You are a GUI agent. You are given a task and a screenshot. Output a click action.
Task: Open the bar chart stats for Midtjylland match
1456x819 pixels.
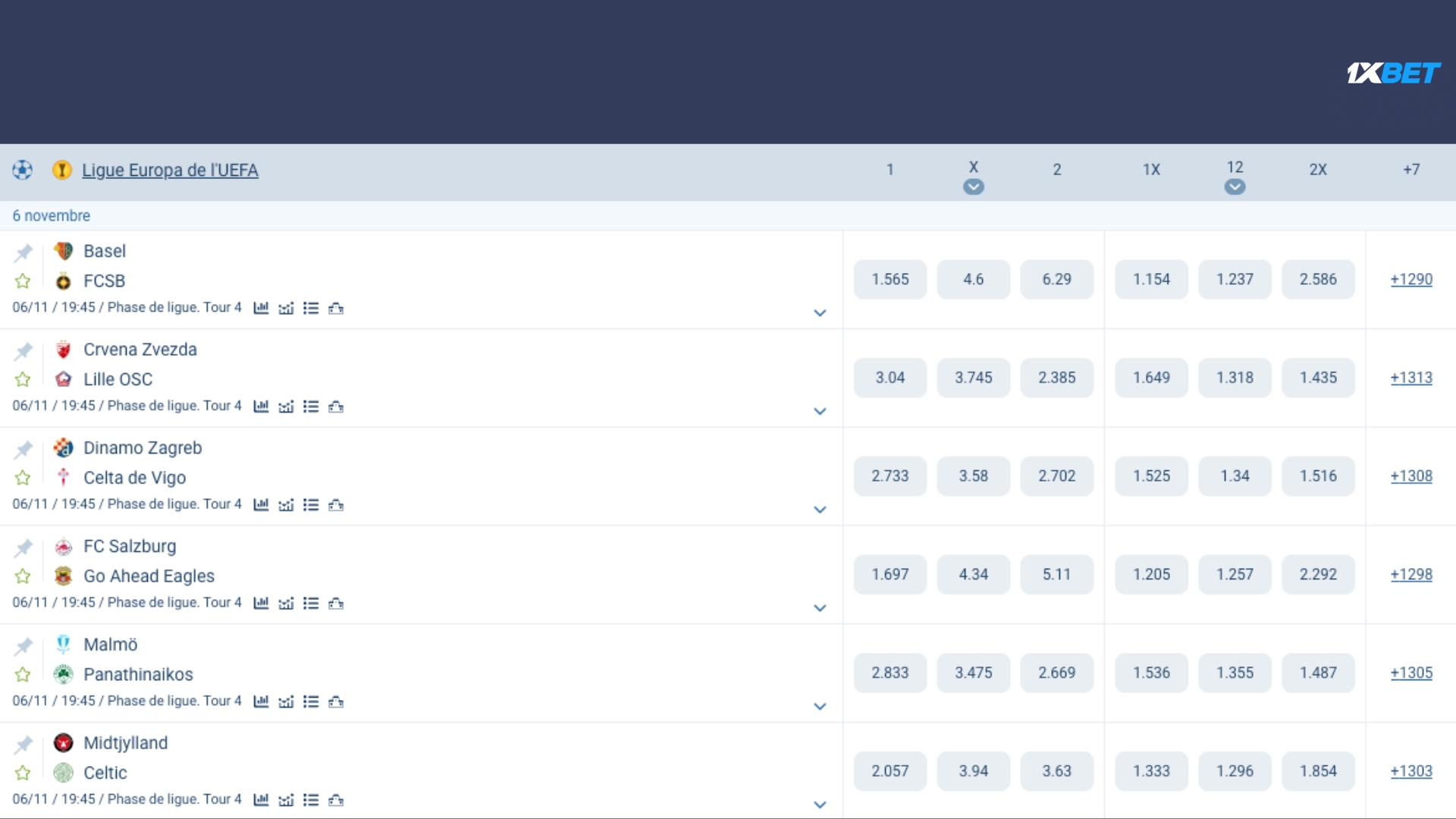(x=261, y=800)
